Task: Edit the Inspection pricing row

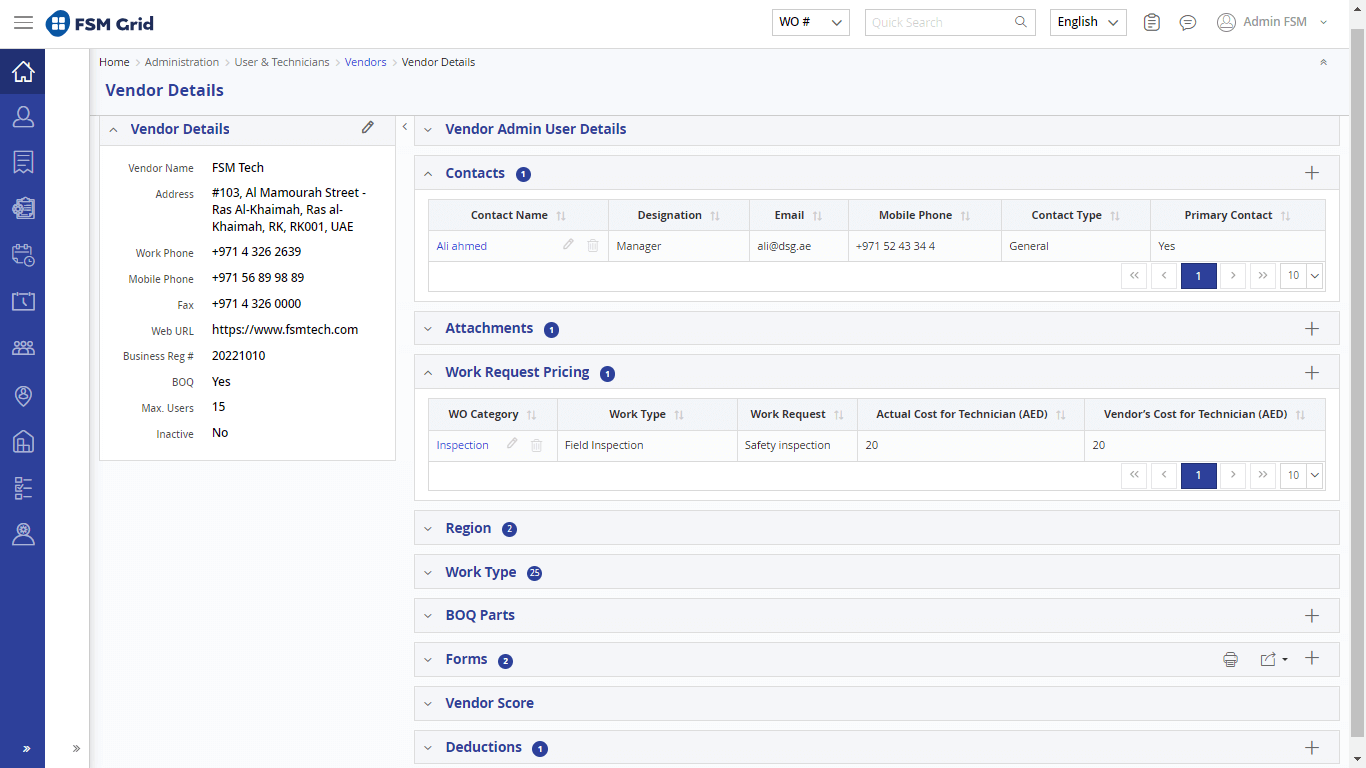Action: coord(512,445)
